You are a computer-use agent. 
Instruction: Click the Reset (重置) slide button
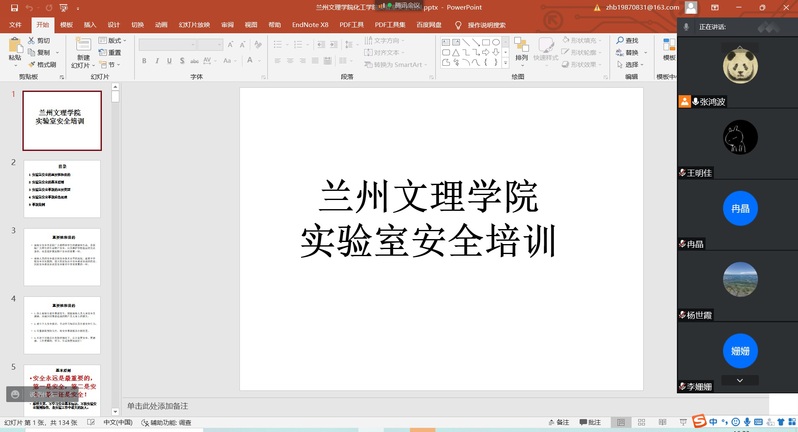pos(111,53)
